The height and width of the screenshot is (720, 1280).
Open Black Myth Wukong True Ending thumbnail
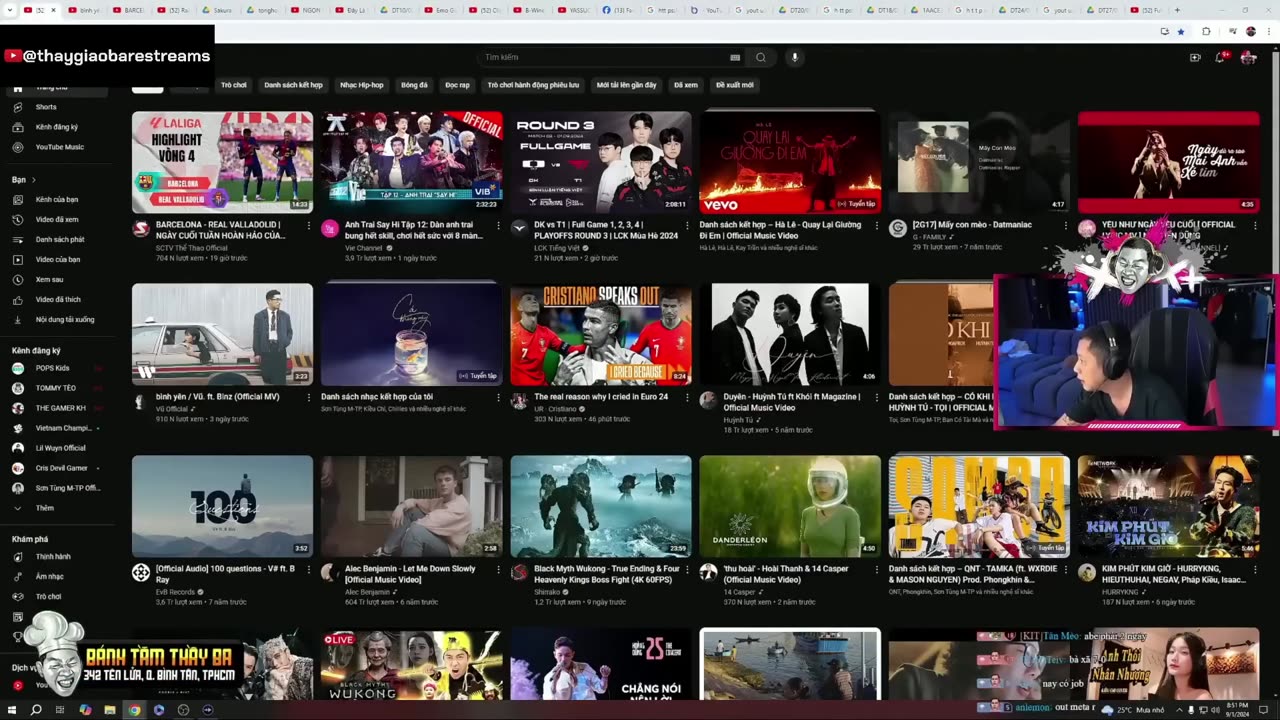(x=601, y=506)
